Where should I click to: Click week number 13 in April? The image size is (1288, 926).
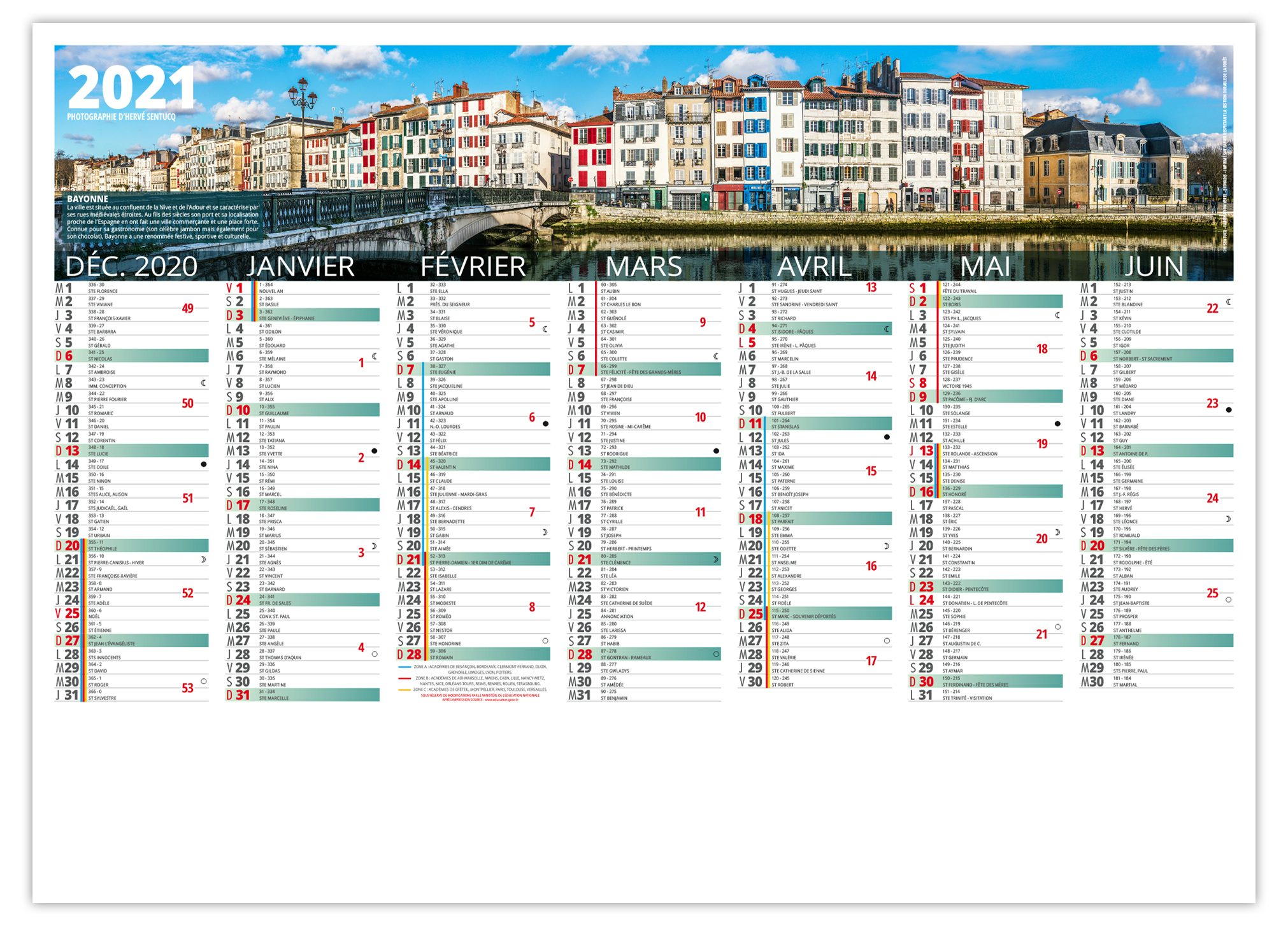(871, 287)
